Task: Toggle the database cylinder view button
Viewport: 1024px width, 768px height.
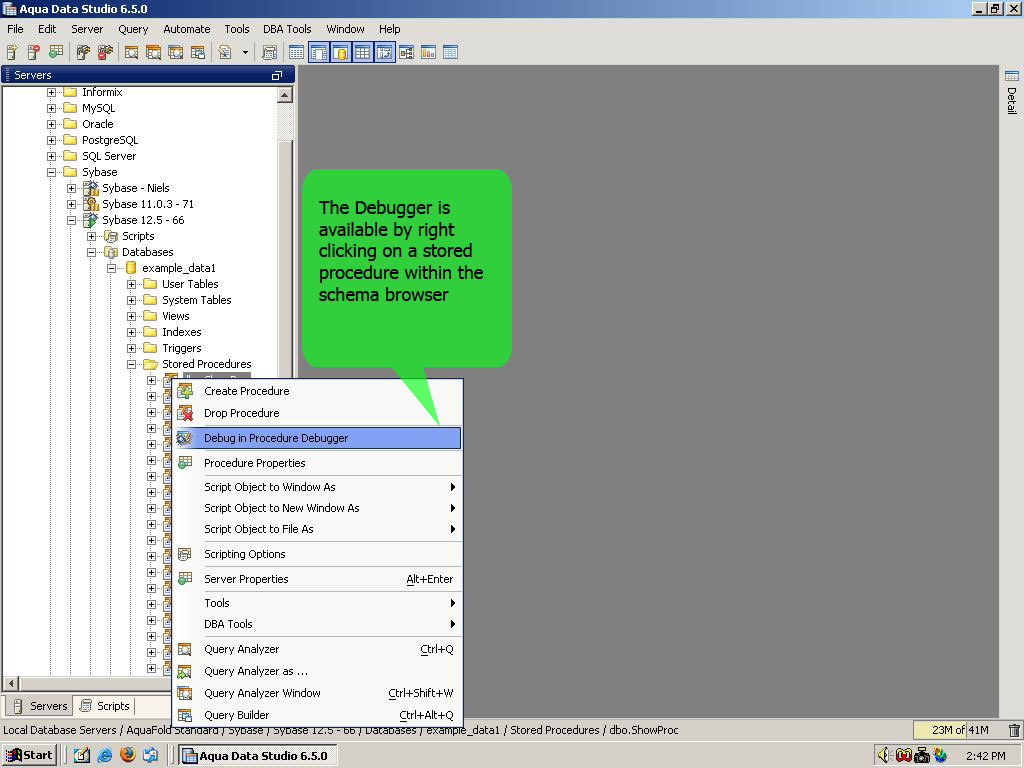Action: [340, 52]
